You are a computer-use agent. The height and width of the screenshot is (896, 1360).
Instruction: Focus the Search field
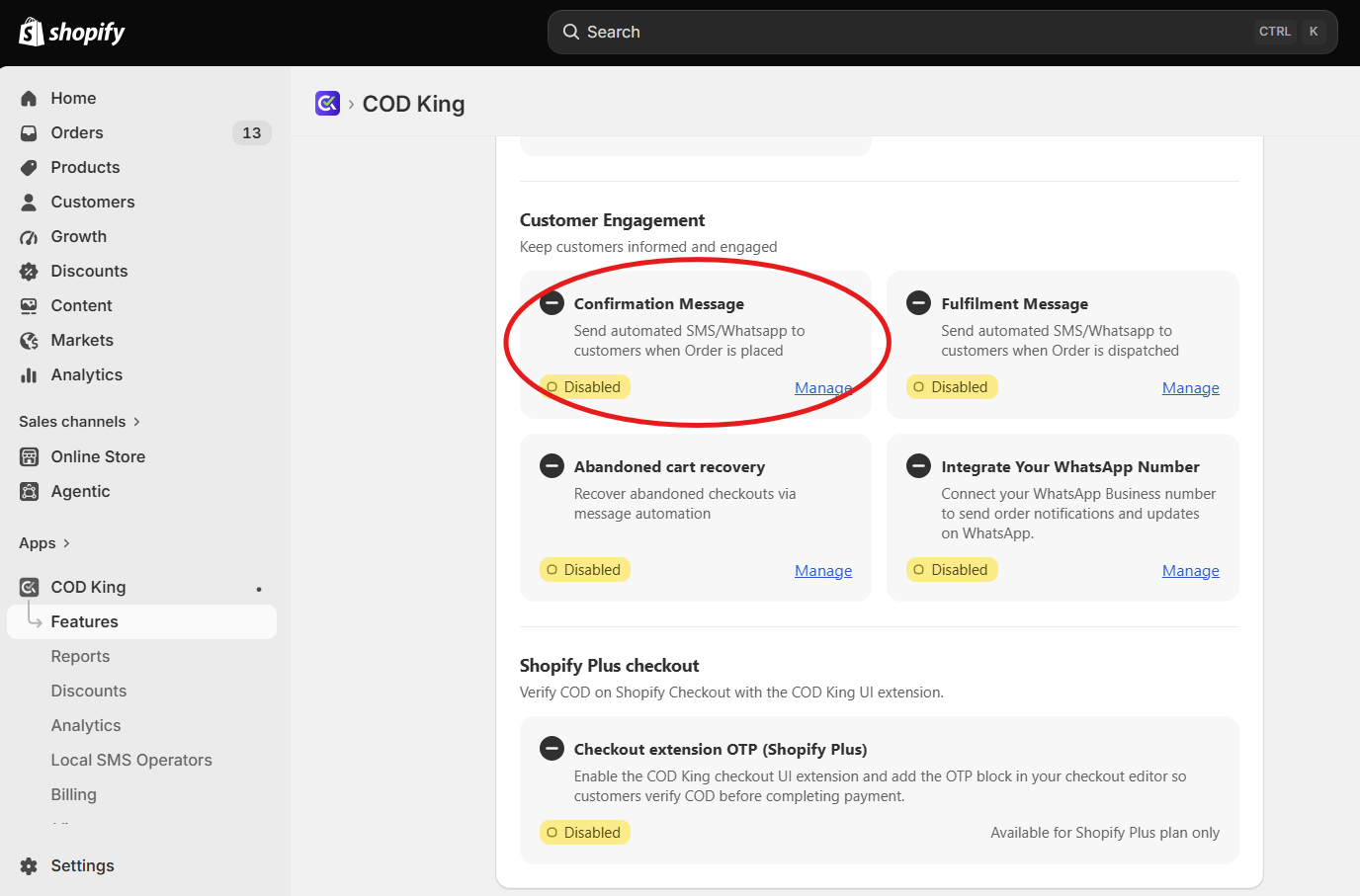[x=943, y=32]
